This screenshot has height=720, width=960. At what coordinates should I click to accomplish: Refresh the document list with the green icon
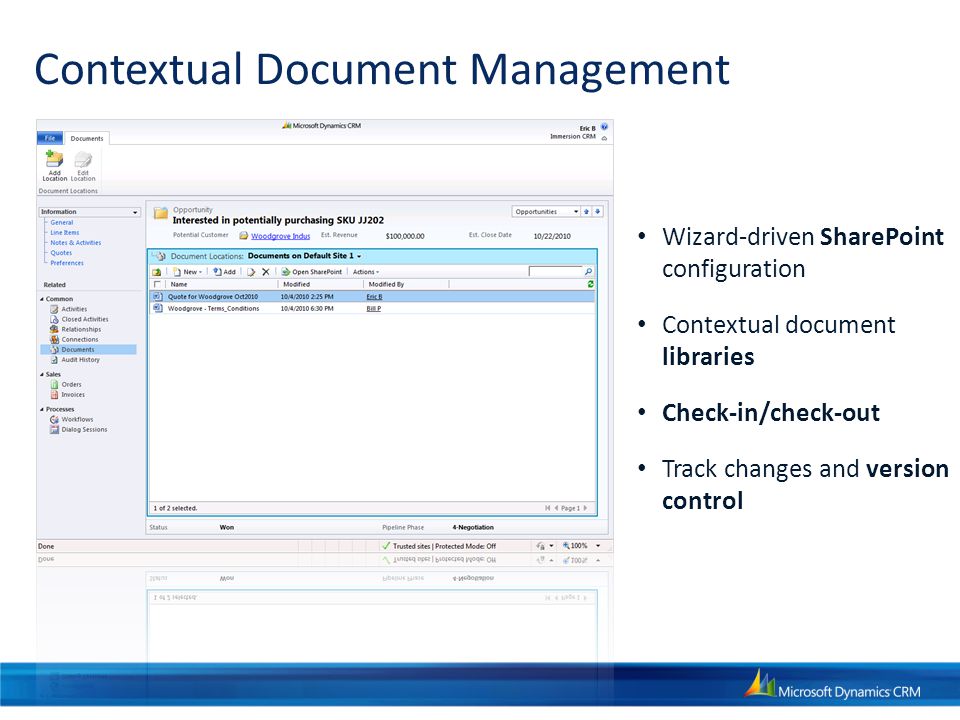tap(590, 284)
